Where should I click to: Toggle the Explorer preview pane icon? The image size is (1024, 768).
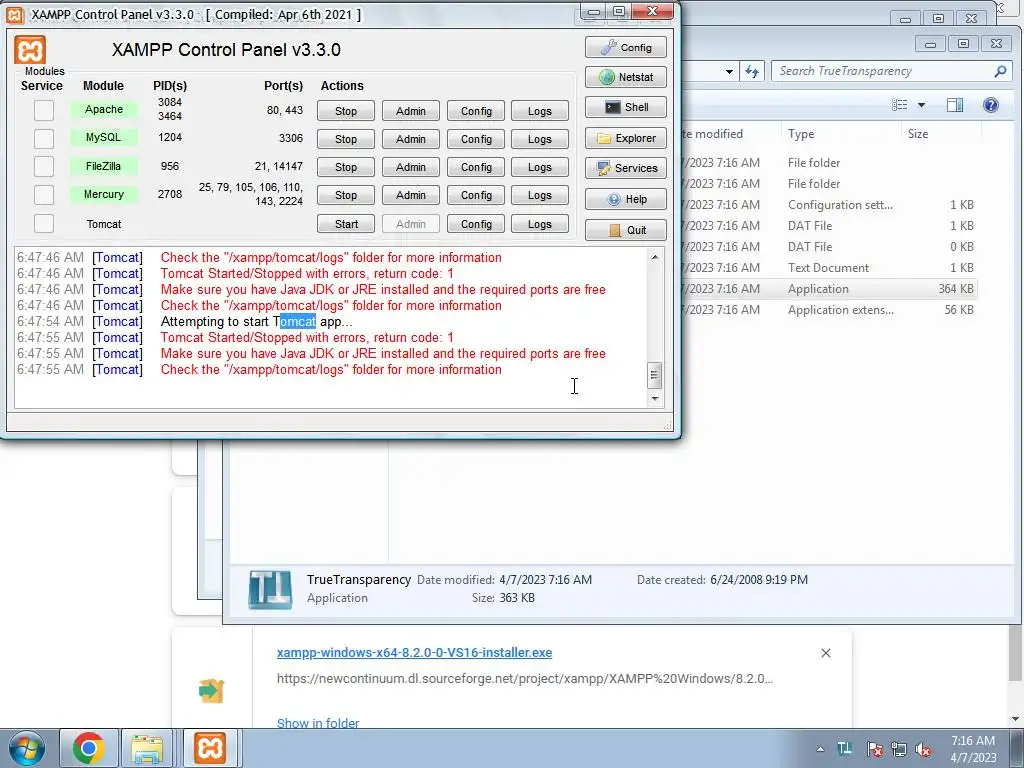pos(955,104)
